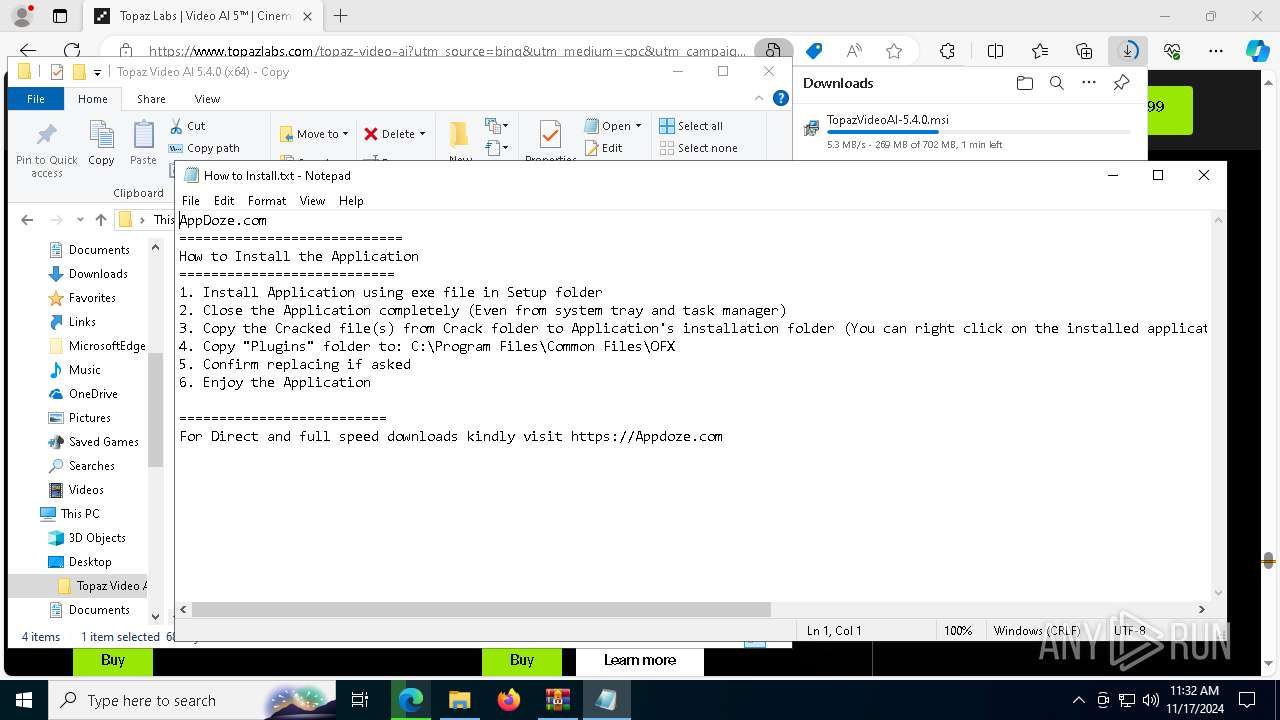Go up one folder in Explorer
This screenshot has height=720, width=1280.
pyautogui.click(x=100, y=220)
